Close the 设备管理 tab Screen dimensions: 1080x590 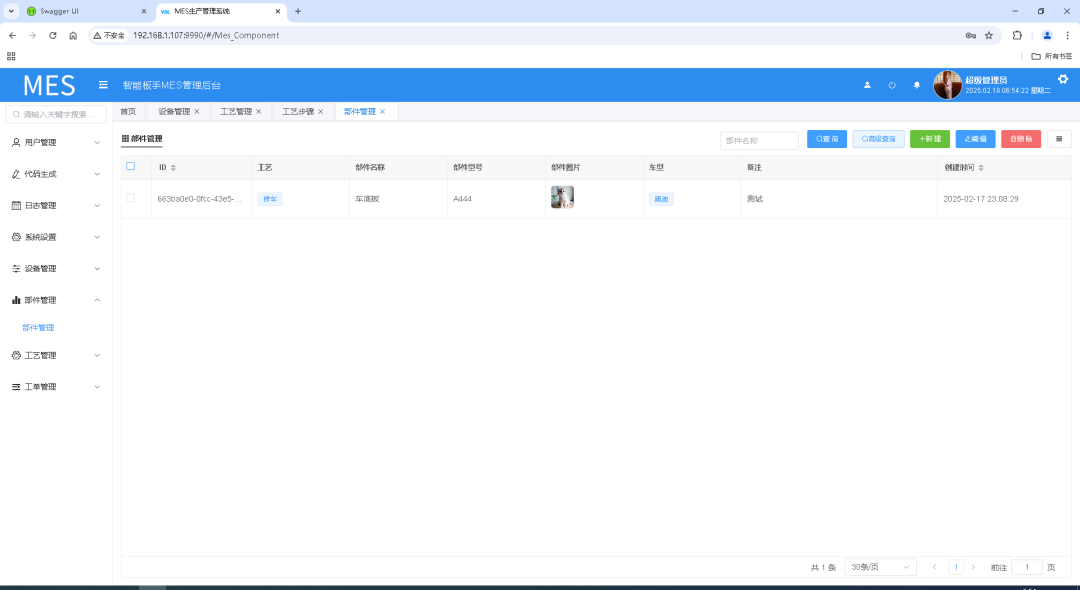(197, 112)
